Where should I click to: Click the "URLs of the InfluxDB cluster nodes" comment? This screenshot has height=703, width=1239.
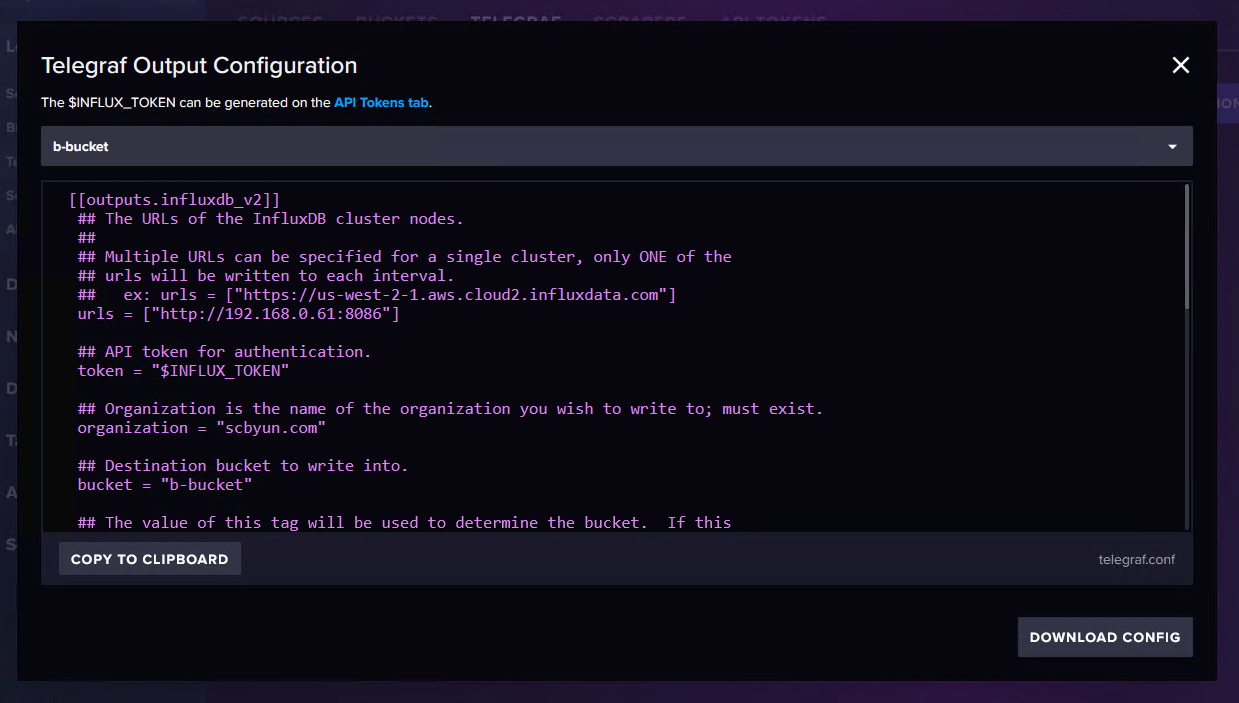pyautogui.click(x=271, y=219)
